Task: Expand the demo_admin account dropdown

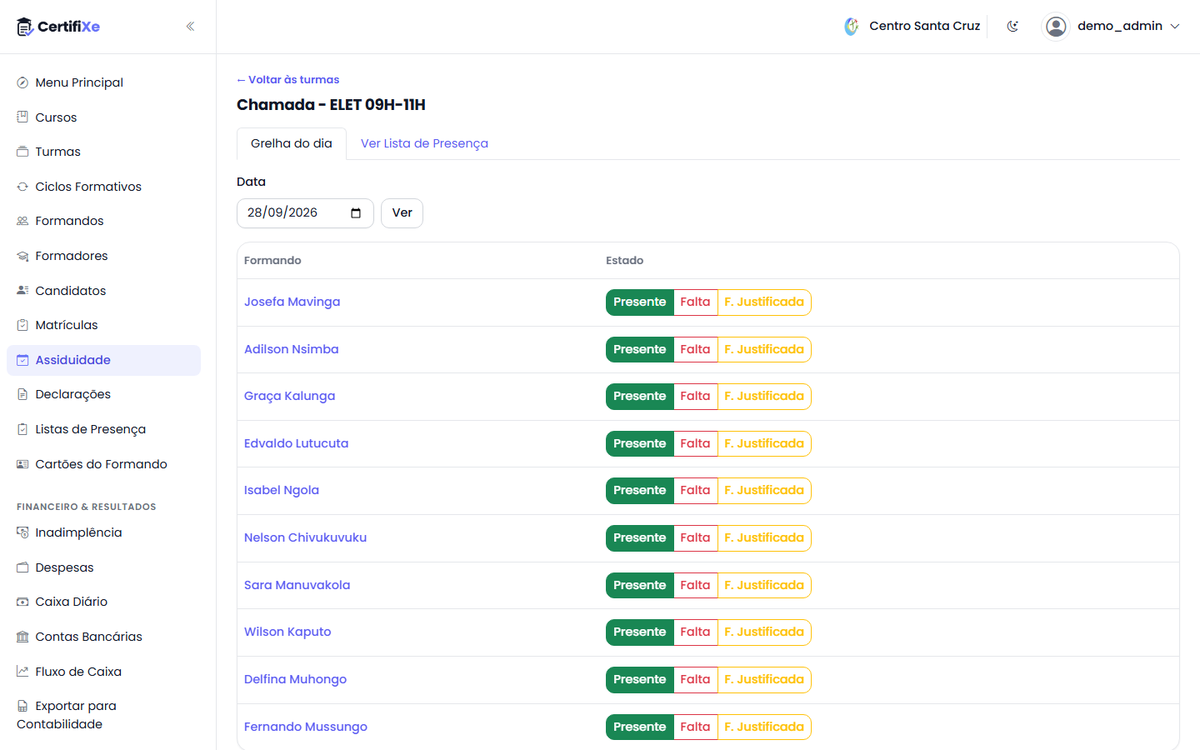Action: coord(1175,27)
